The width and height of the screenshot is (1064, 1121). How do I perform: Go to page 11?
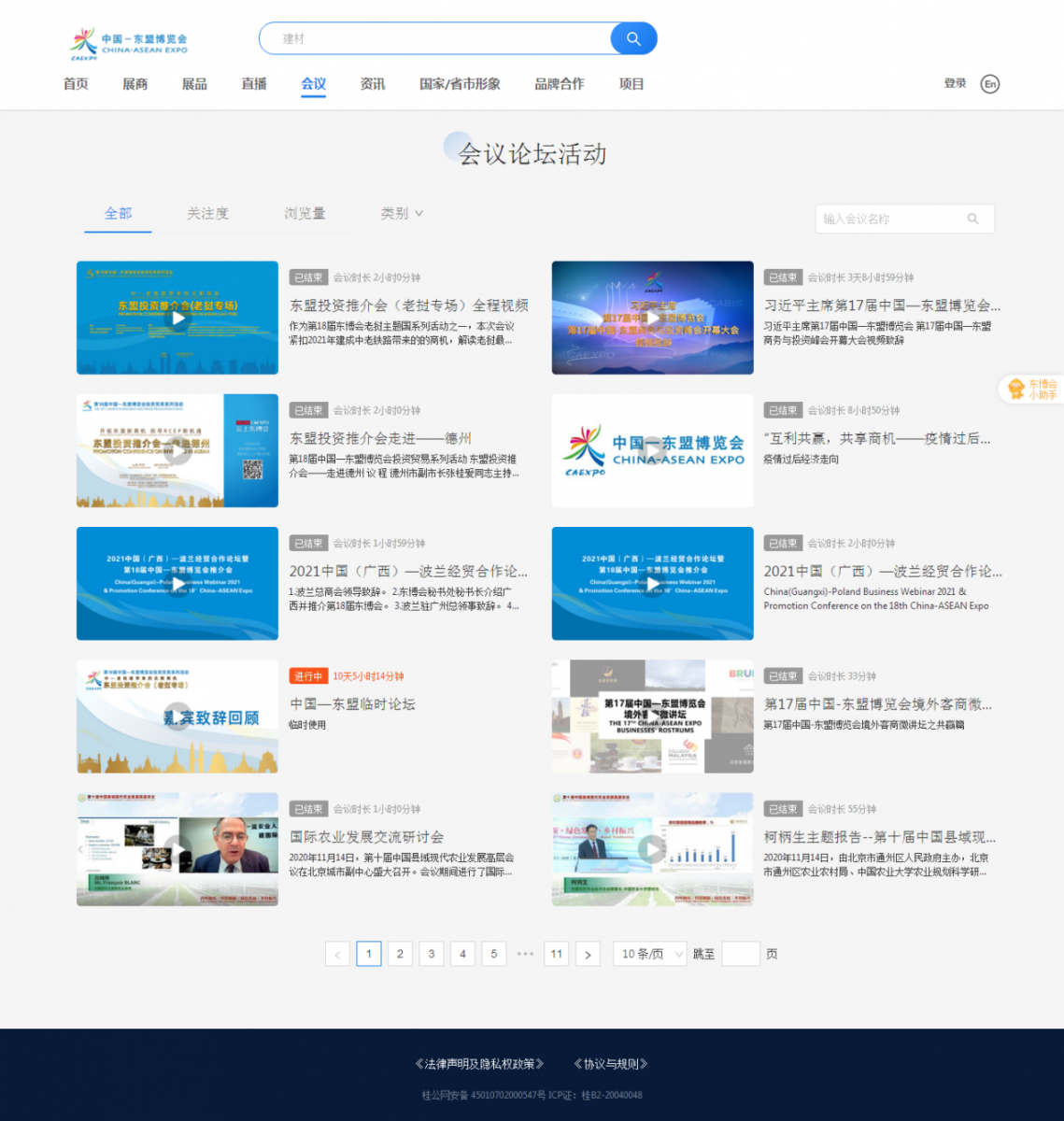tap(557, 954)
